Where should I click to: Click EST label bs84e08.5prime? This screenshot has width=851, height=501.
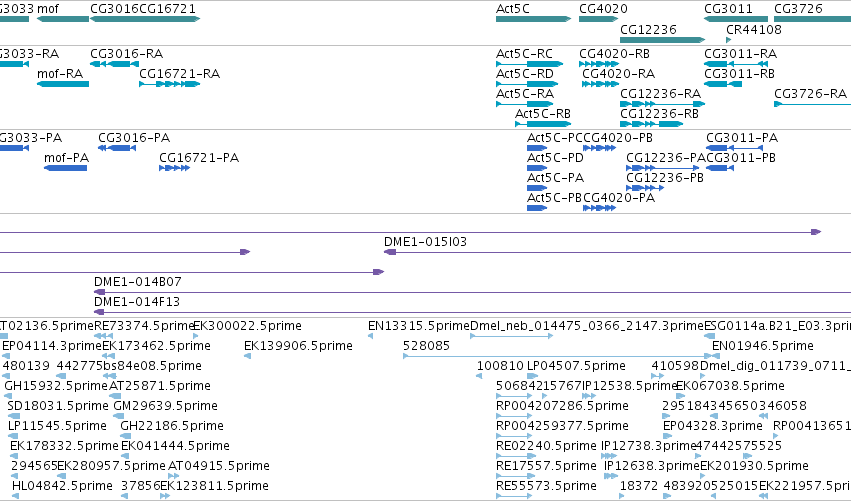coord(152,366)
